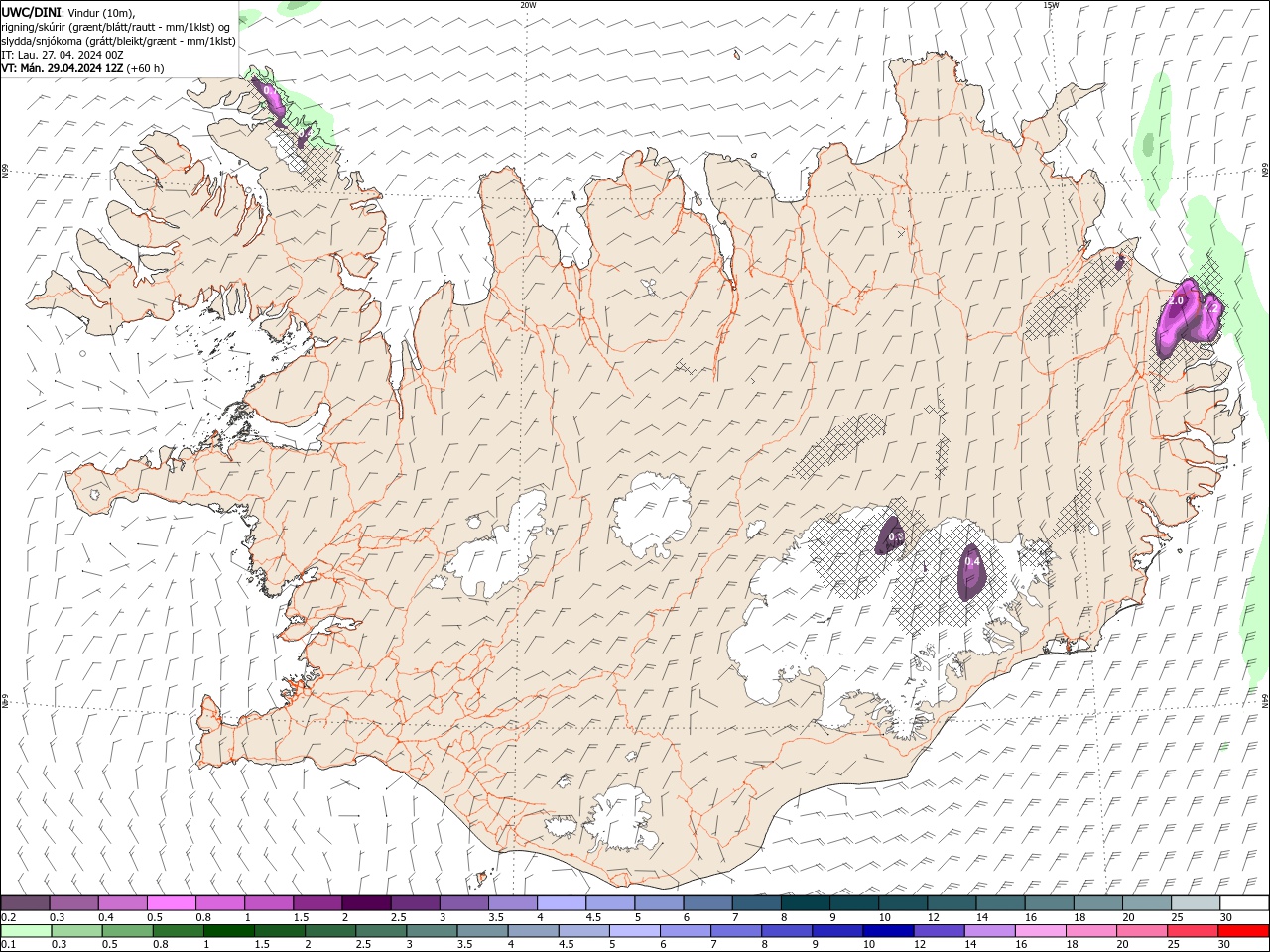
Task: Click the '2.0' precipitation value on the east coast
Action: [x=1178, y=300]
